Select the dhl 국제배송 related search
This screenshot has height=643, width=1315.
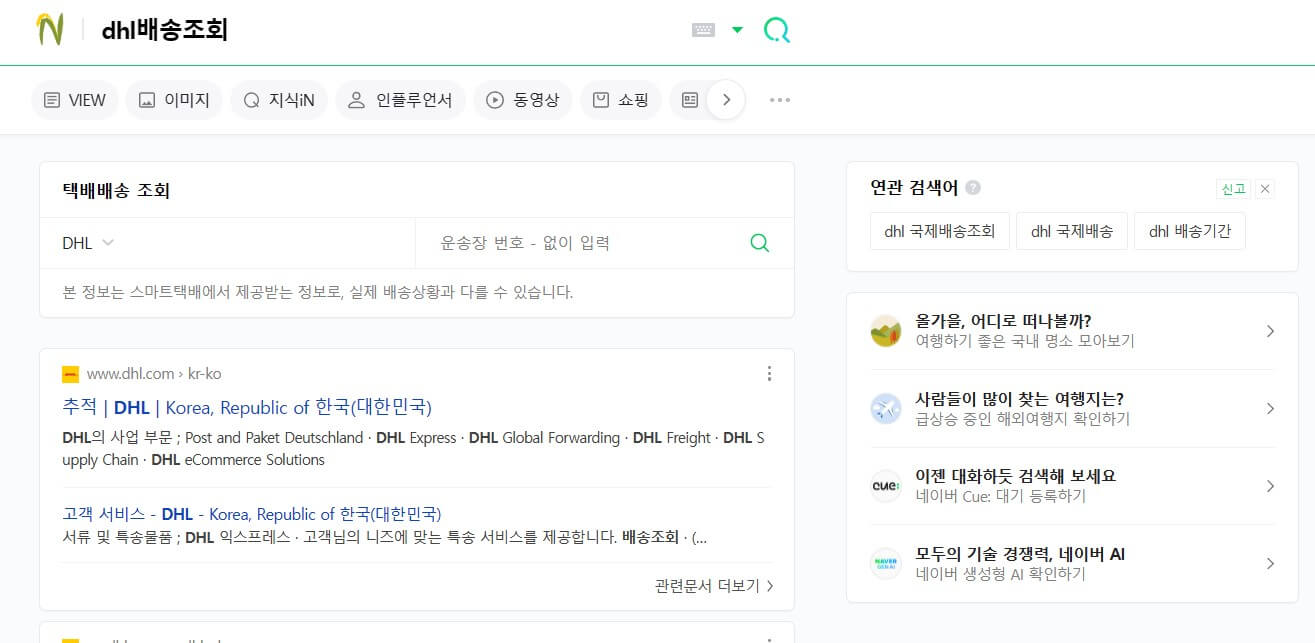pyautogui.click(x=1072, y=231)
